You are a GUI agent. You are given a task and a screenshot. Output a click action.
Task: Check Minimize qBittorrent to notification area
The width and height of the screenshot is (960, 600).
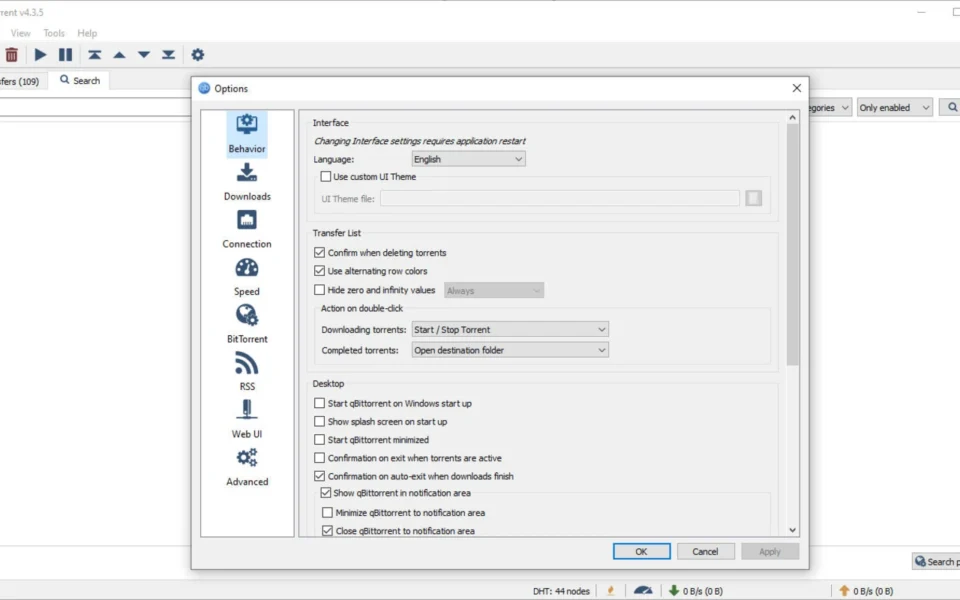[x=327, y=512]
